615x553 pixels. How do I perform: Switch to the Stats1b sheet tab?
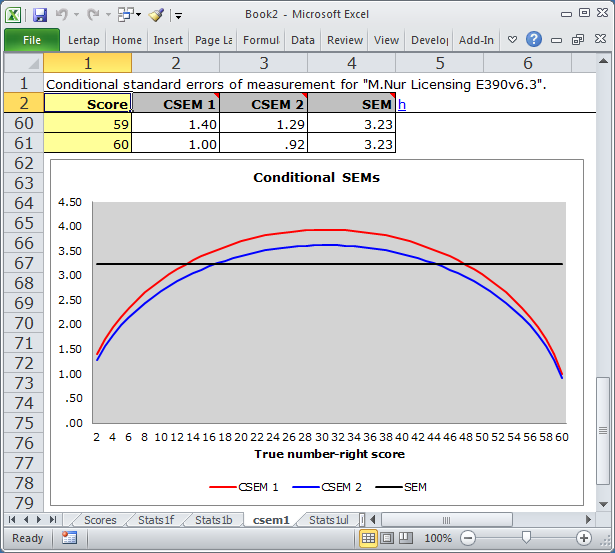214,520
